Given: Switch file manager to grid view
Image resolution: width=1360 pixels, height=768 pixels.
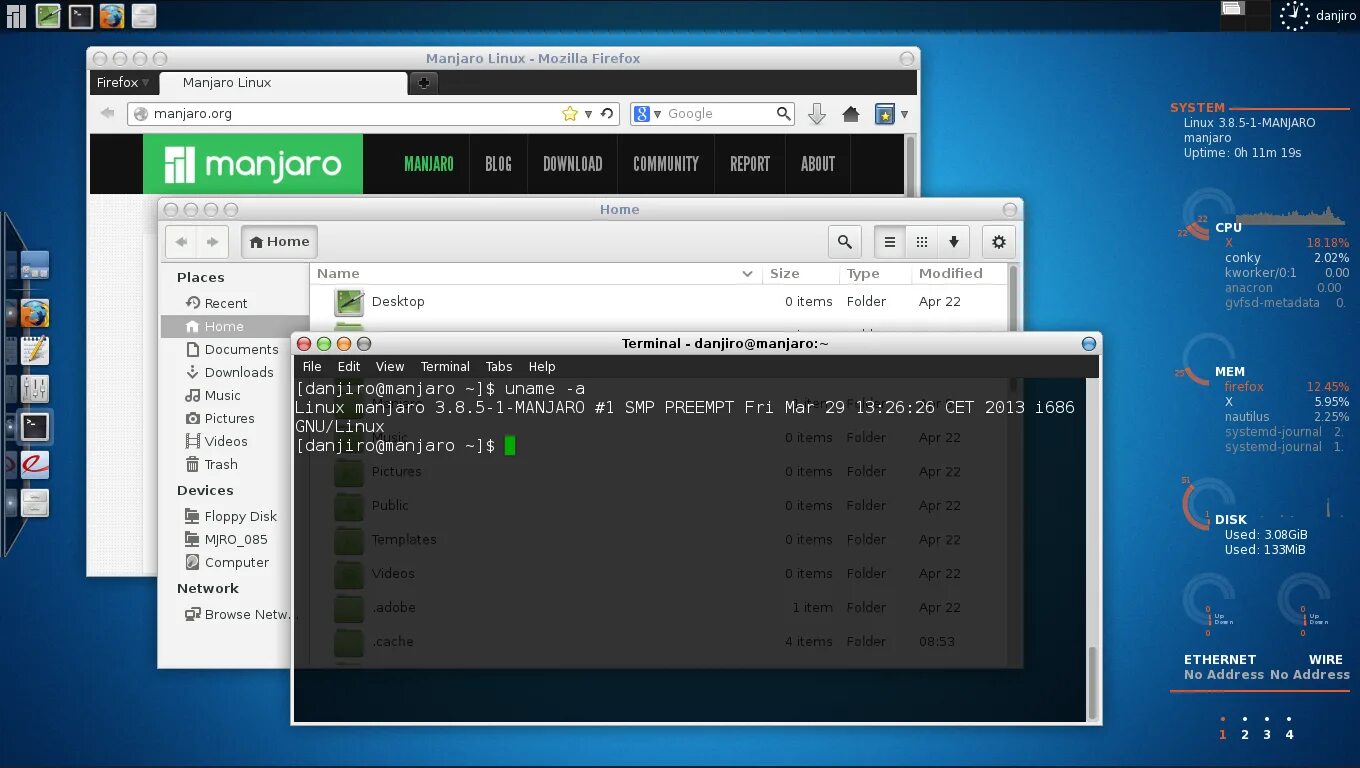Looking at the screenshot, I should pyautogui.click(x=922, y=241).
